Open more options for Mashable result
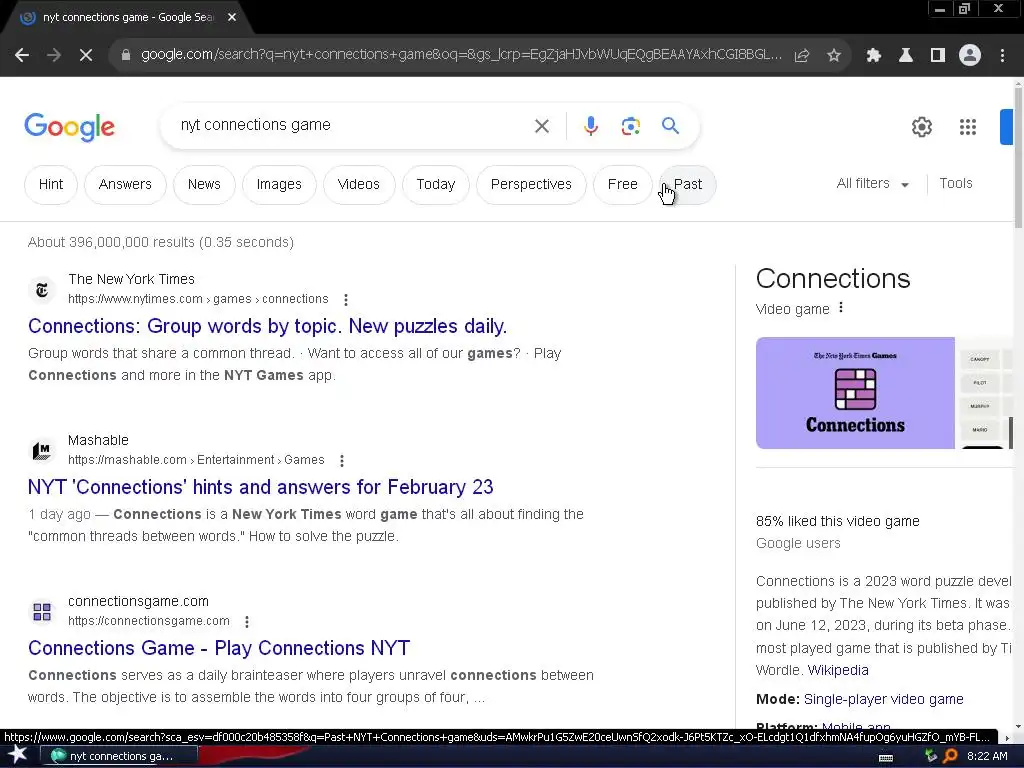The height and width of the screenshot is (768, 1024). pyautogui.click(x=342, y=461)
